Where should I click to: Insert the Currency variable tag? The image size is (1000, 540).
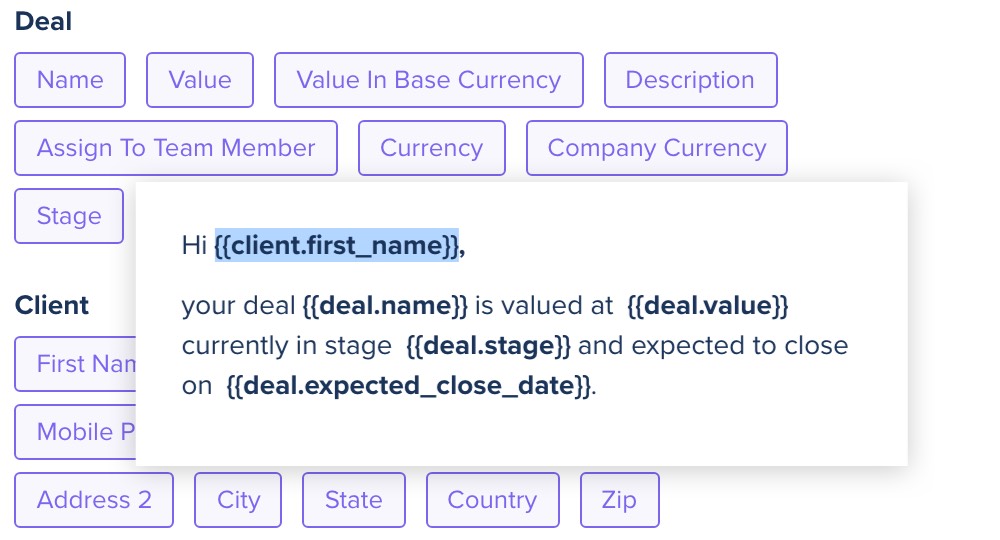click(432, 148)
